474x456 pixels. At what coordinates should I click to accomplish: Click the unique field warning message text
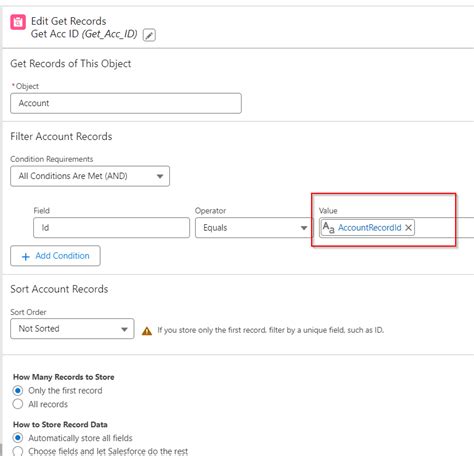pos(271,330)
